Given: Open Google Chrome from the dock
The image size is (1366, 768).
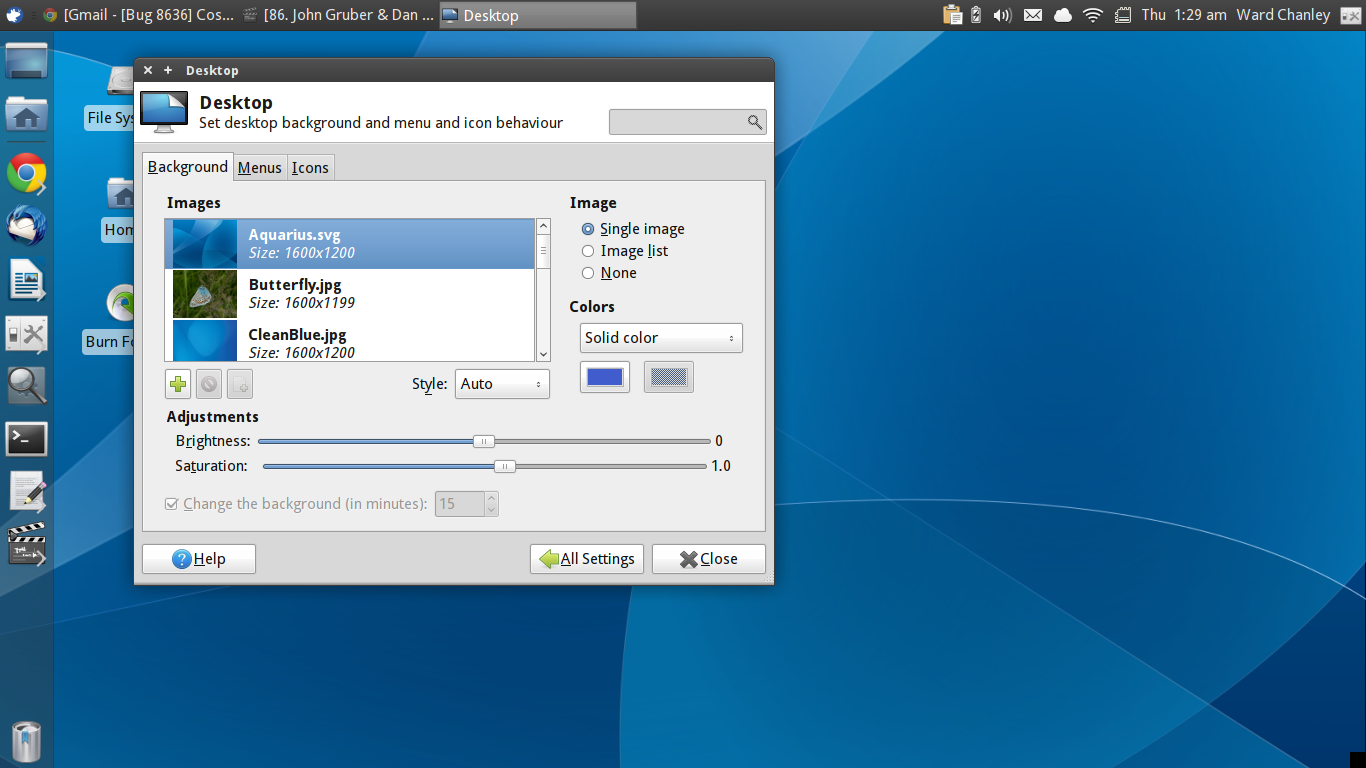Looking at the screenshot, I should (26, 174).
